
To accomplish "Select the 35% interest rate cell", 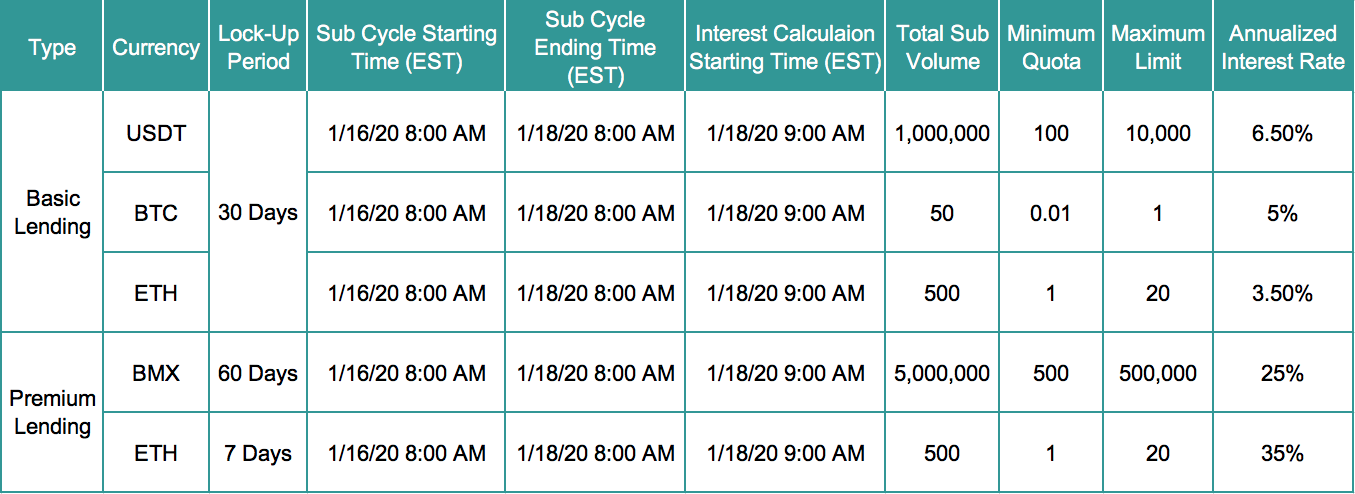I will (1282, 453).
